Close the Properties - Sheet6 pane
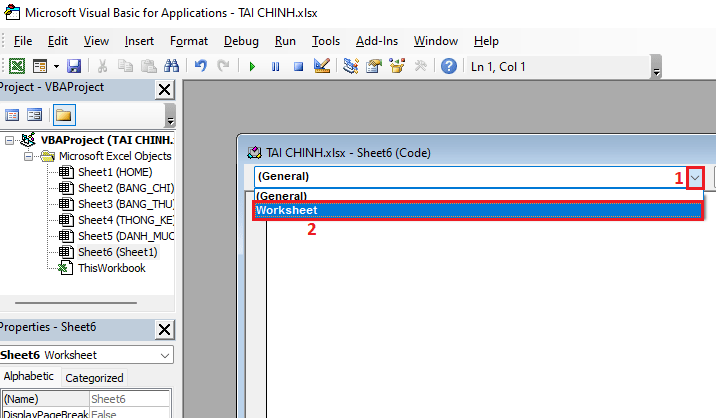716x418 pixels. [164, 329]
